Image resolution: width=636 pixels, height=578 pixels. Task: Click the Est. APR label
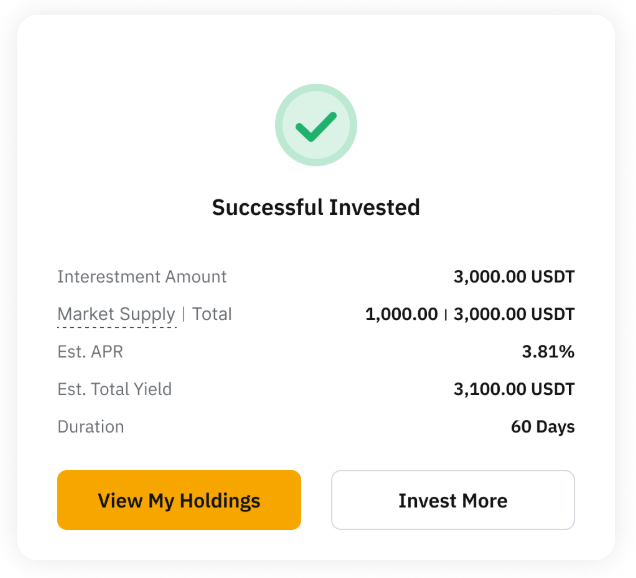click(90, 352)
